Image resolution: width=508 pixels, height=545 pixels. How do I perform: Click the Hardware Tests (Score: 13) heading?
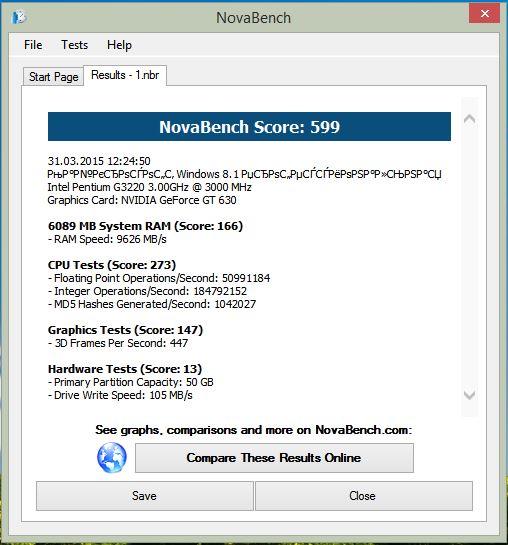pyautogui.click(x=125, y=369)
